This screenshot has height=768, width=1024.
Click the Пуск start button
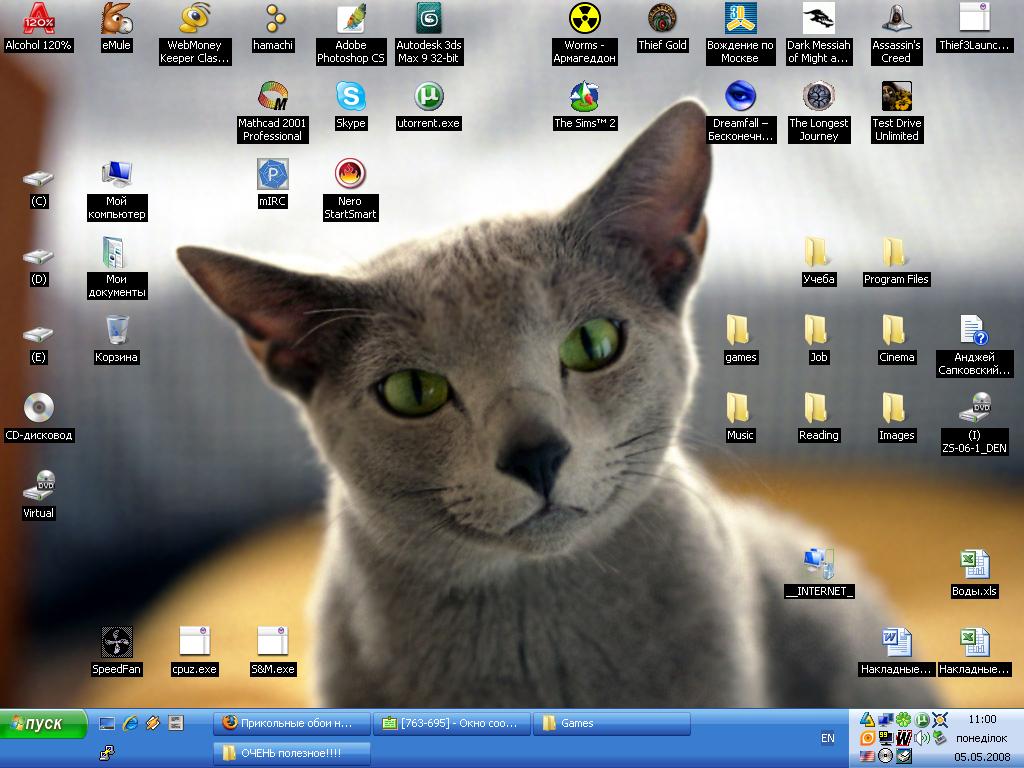point(44,723)
